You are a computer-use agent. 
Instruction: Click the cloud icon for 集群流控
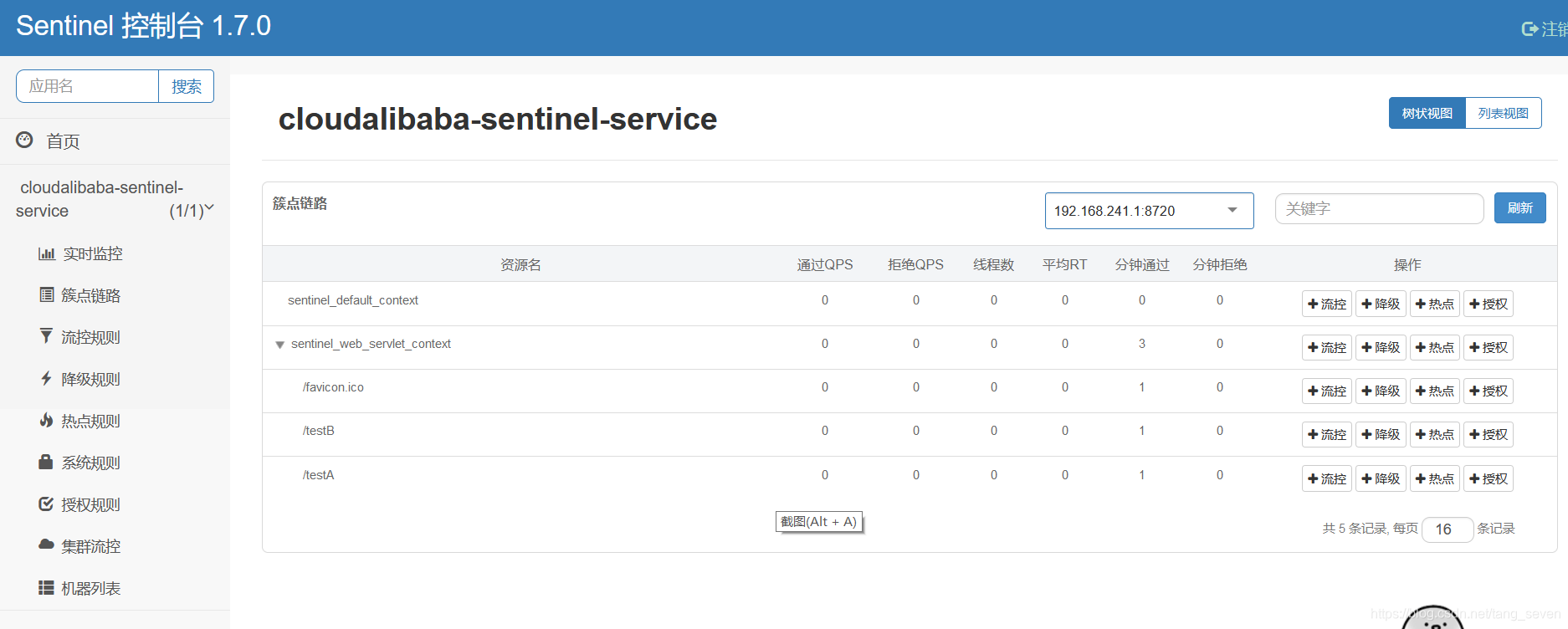46,545
